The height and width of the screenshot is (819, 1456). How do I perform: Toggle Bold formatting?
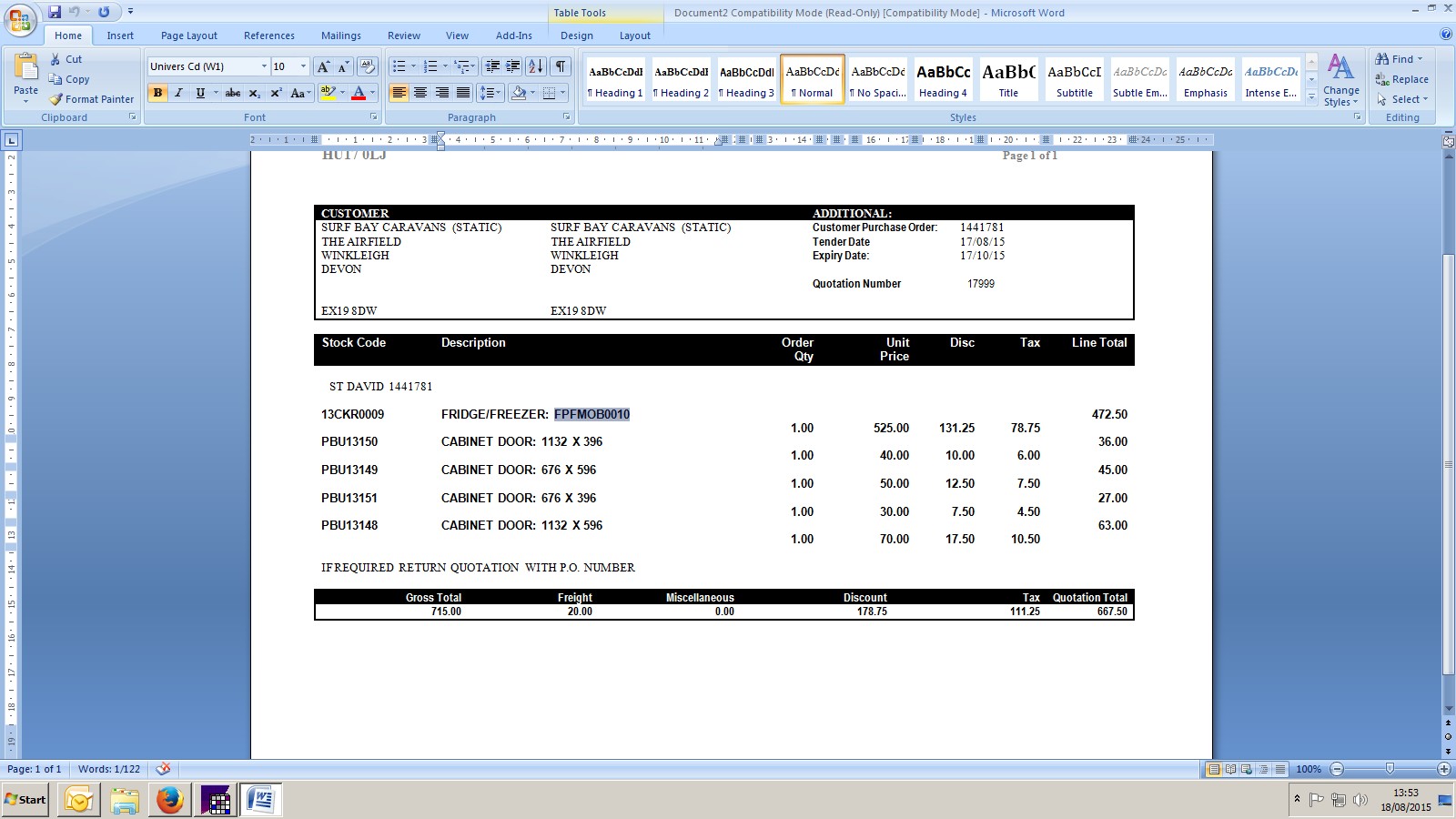pyautogui.click(x=157, y=93)
